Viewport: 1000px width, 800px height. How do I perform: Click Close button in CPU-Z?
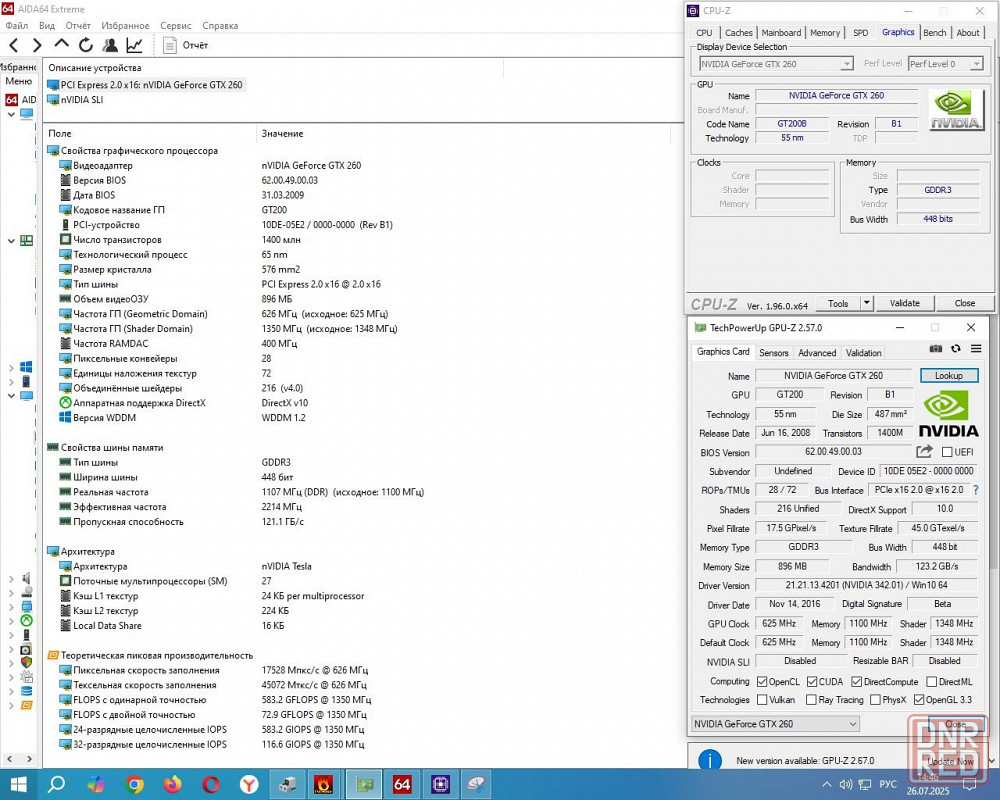(x=964, y=303)
